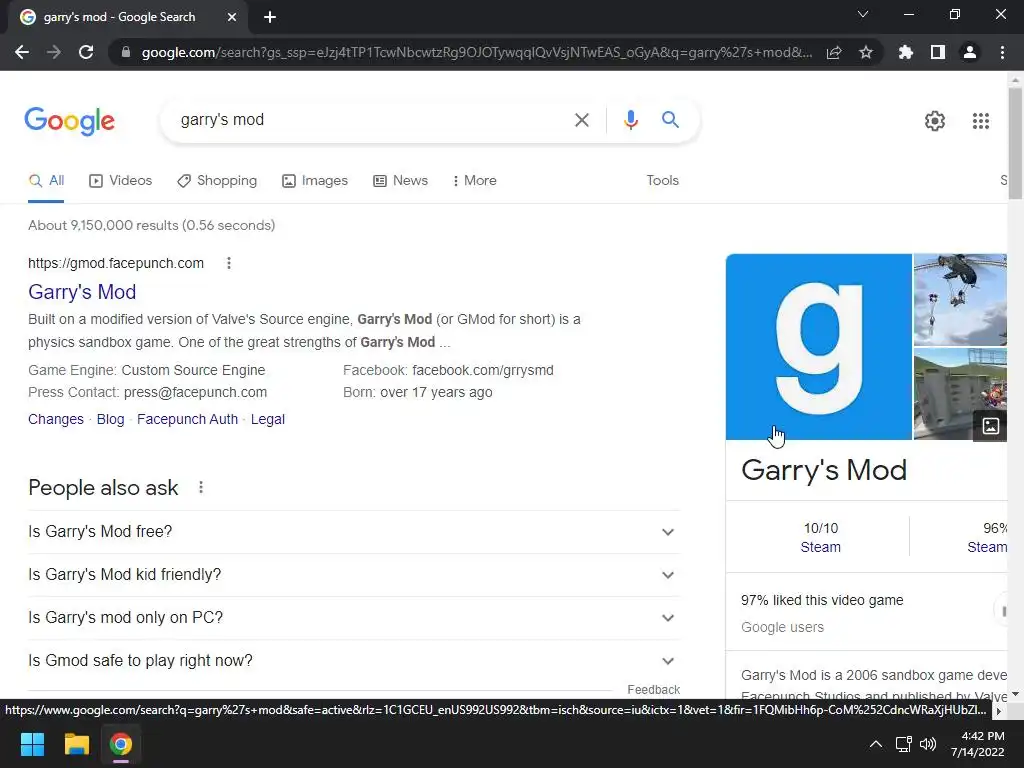Start voice search with the microphone icon
Viewport: 1024px width, 768px height.
630,120
